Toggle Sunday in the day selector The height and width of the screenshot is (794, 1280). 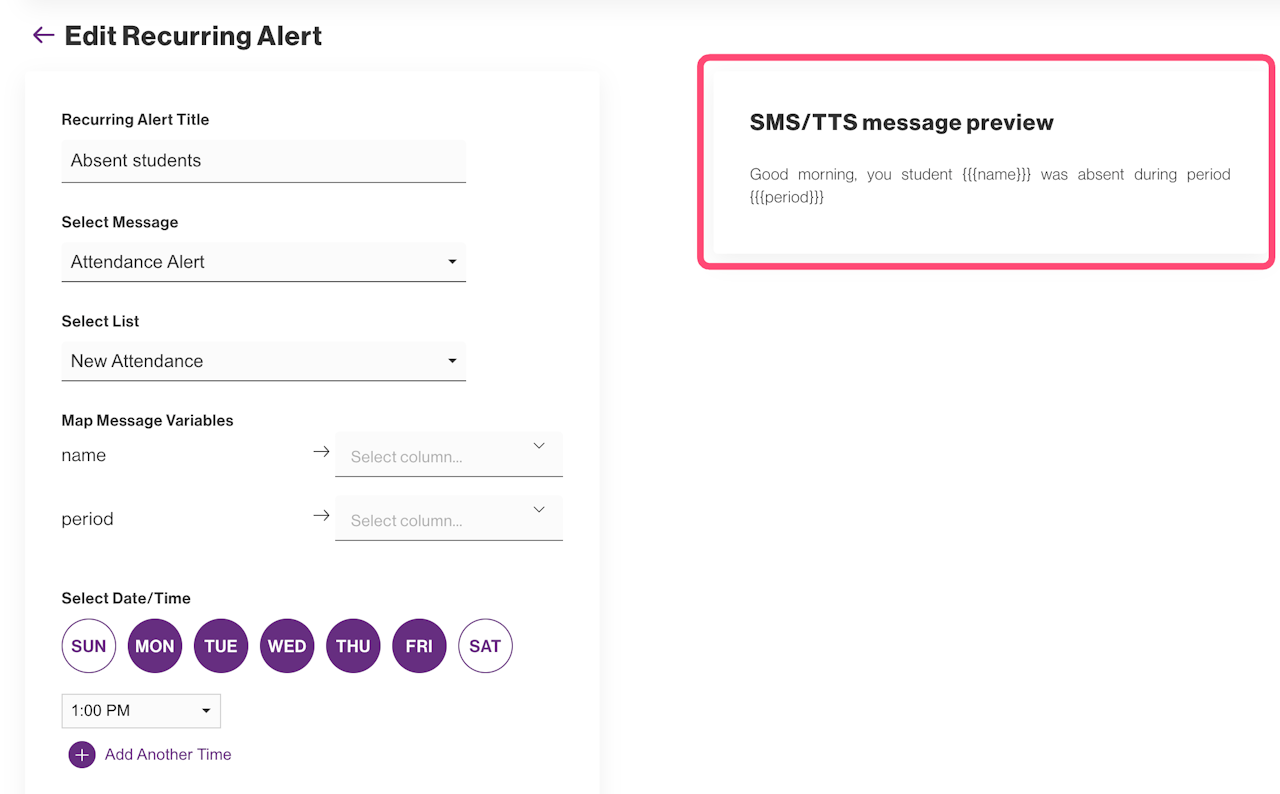pyautogui.click(x=89, y=646)
